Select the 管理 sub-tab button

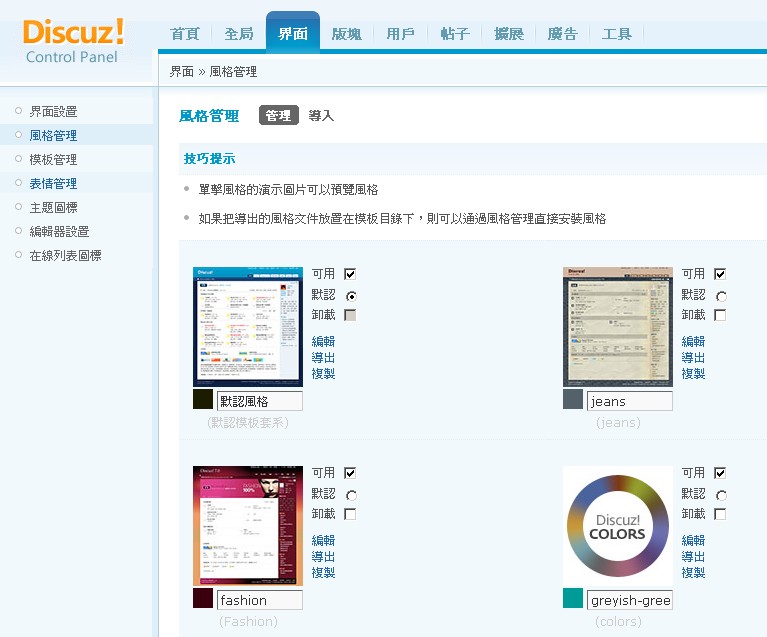click(278, 115)
